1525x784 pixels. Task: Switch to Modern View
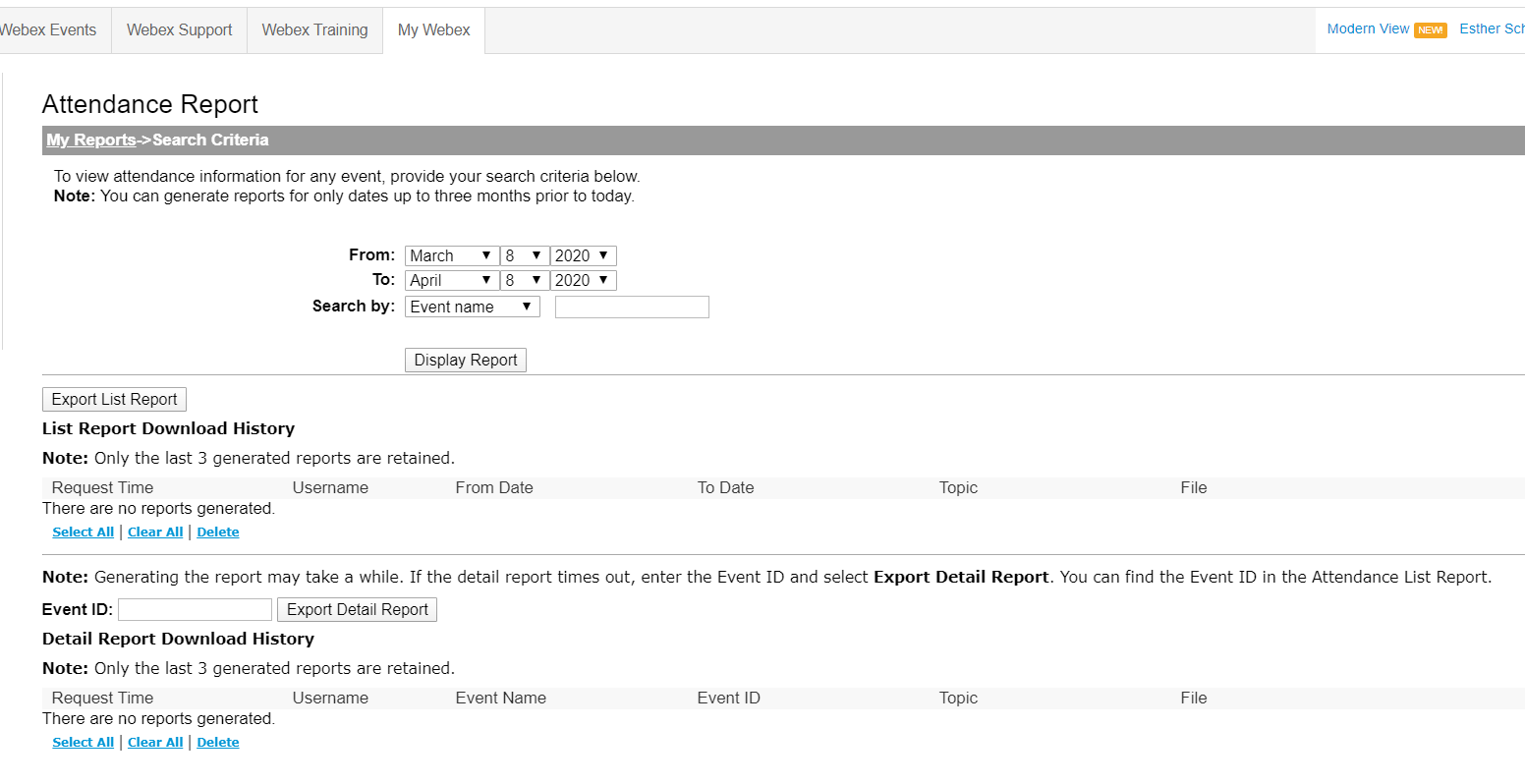(1368, 28)
